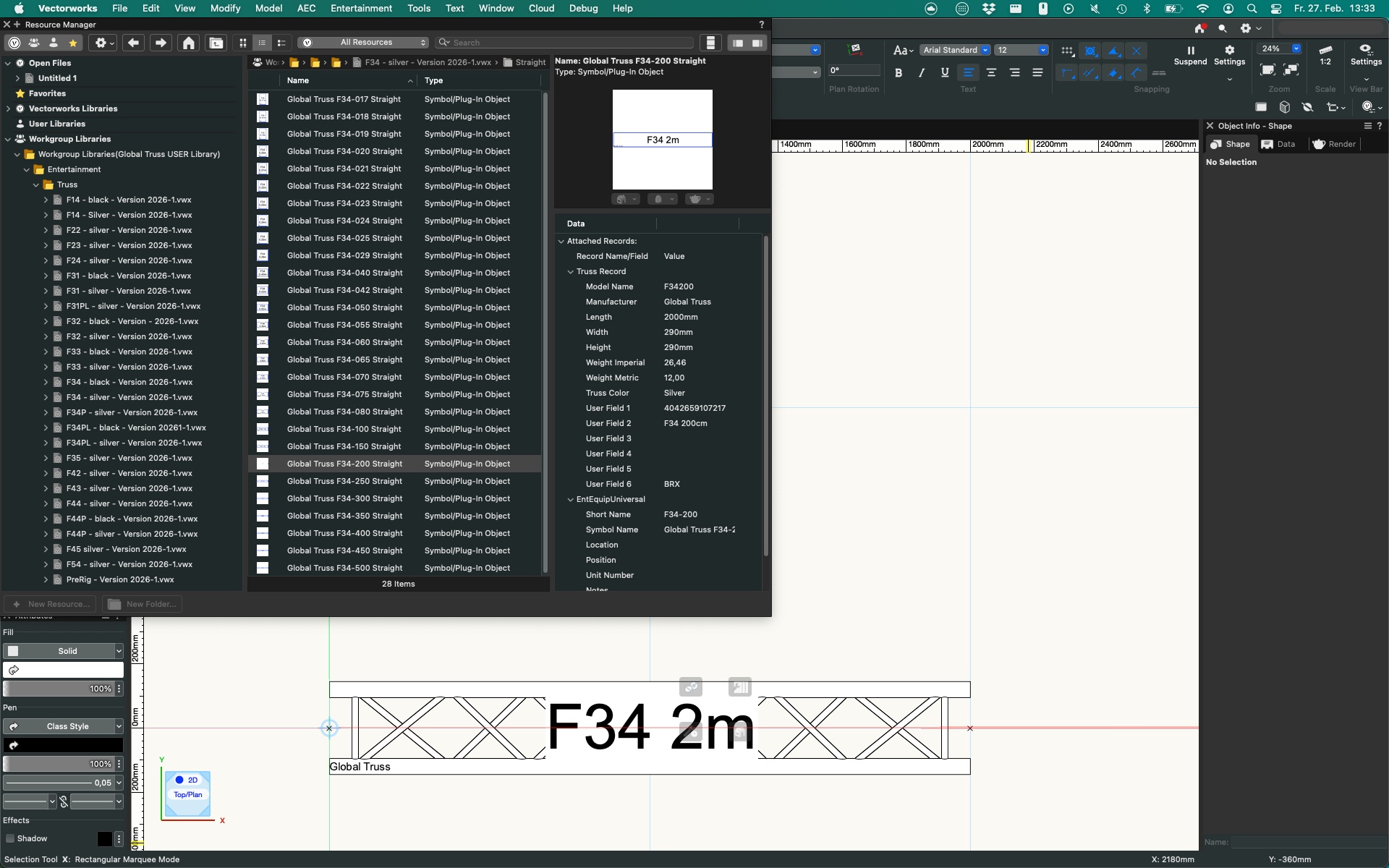Enable the Shadow effect checkbox

click(x=9, y=838)
